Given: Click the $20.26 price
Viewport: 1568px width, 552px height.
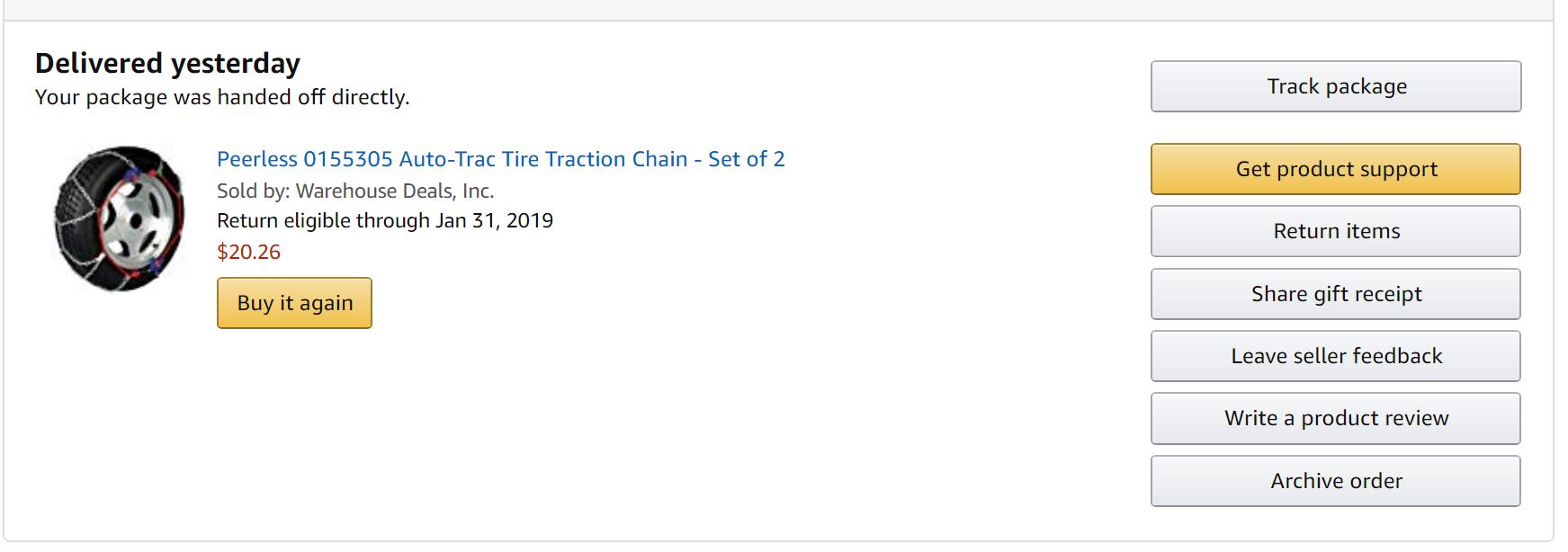Looking at the screenshot, I should [x=248, y=252].
